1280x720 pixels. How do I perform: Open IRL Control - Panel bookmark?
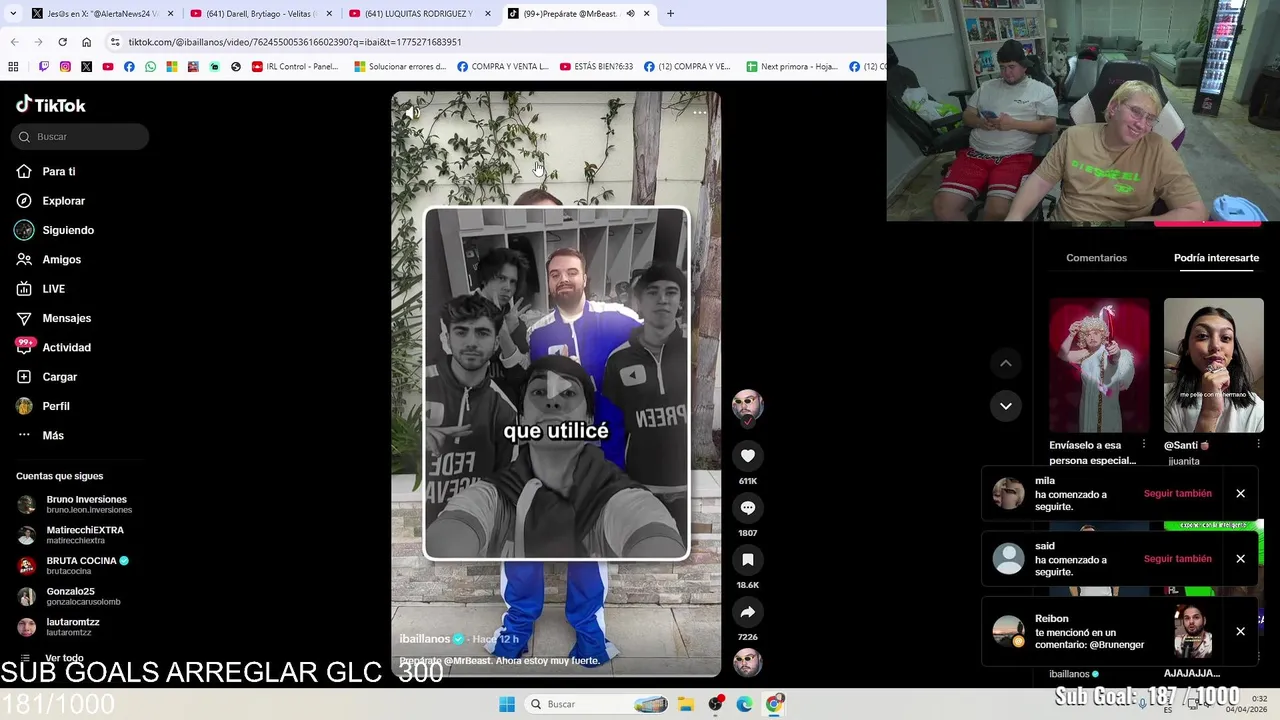[295, 67]
